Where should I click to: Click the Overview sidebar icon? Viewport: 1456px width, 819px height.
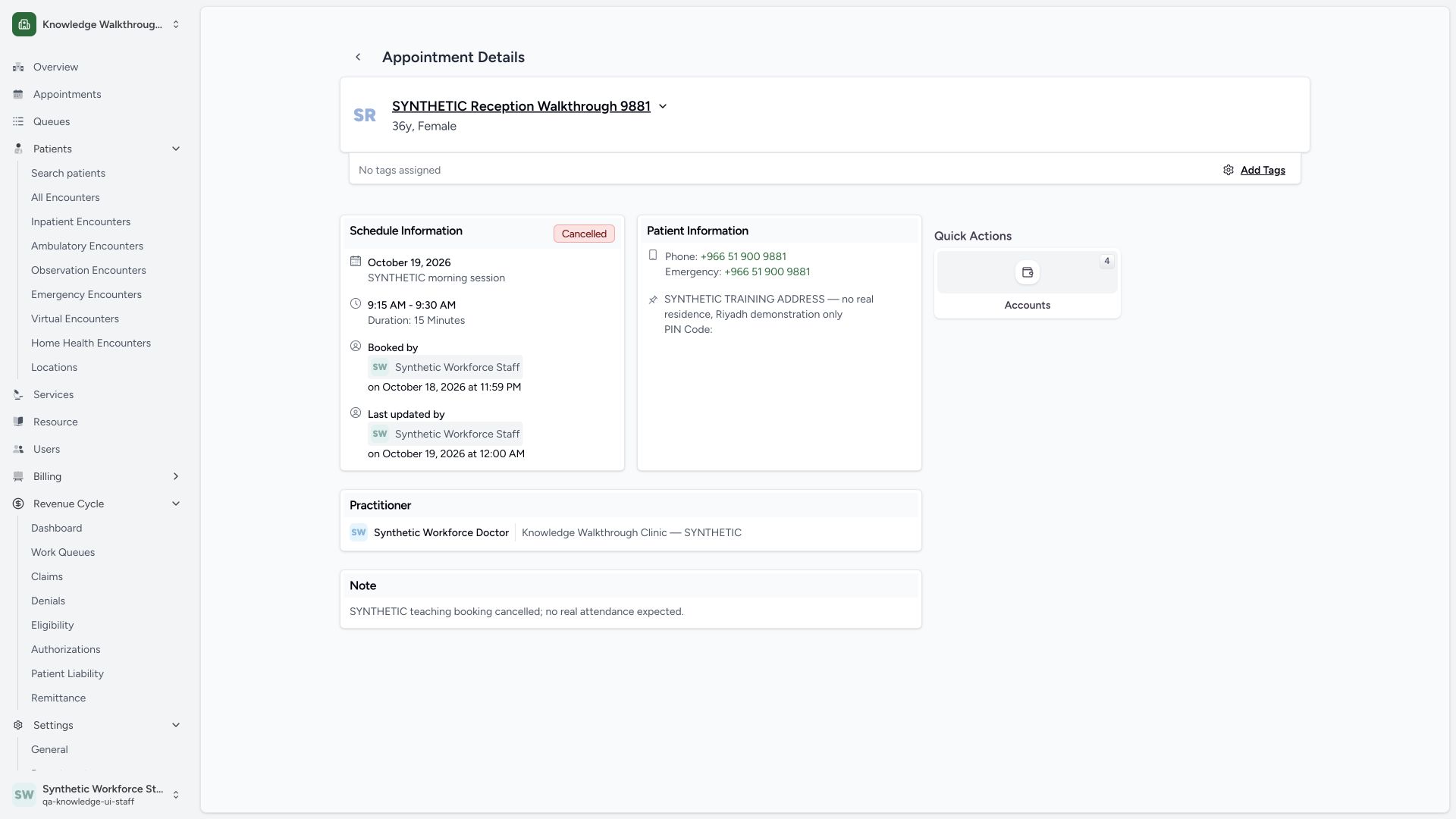(x=18, y=67)
